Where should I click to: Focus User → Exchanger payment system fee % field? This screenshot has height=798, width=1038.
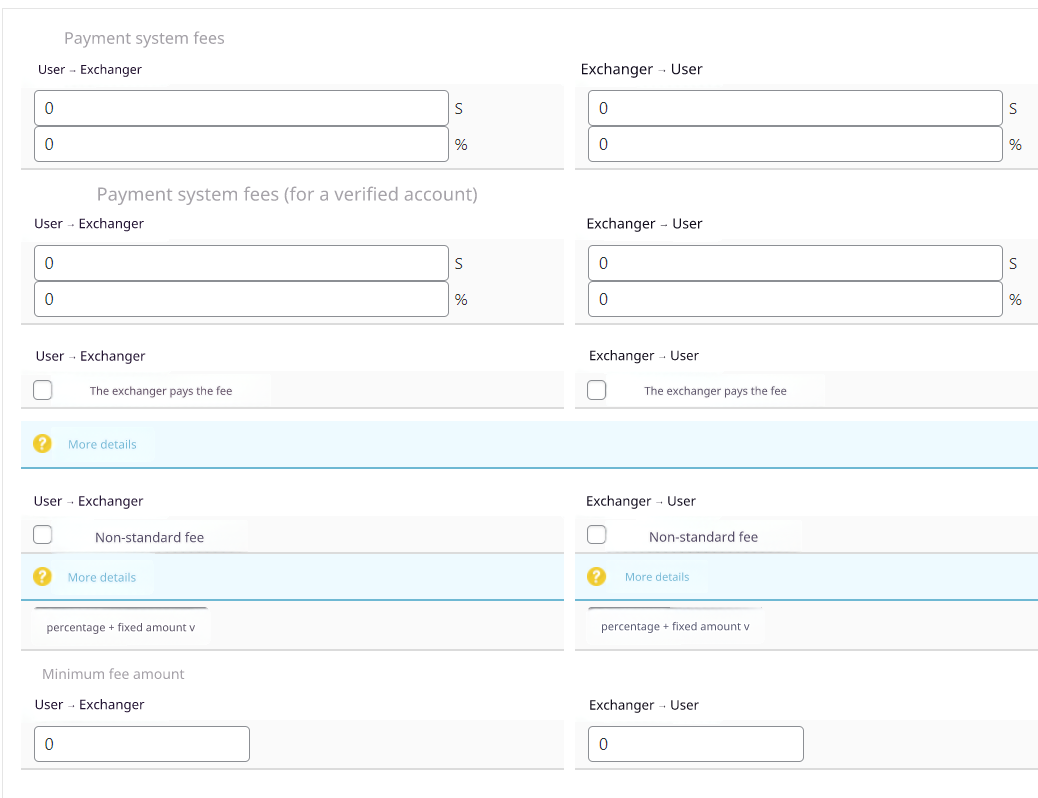point(241,144)
